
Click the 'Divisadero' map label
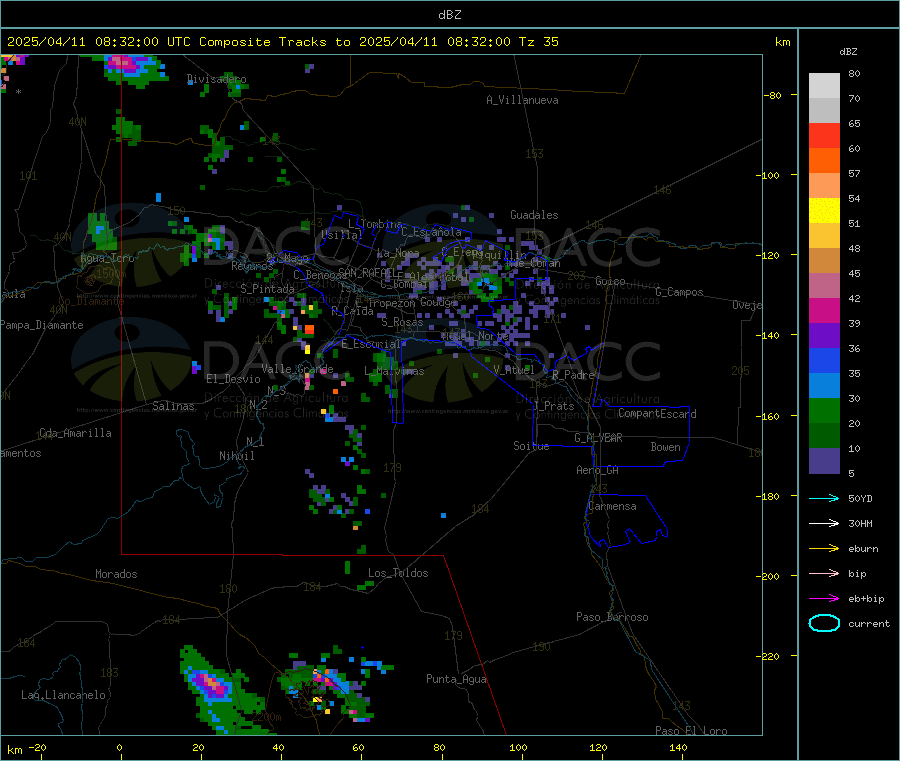[x=217, y=79]
